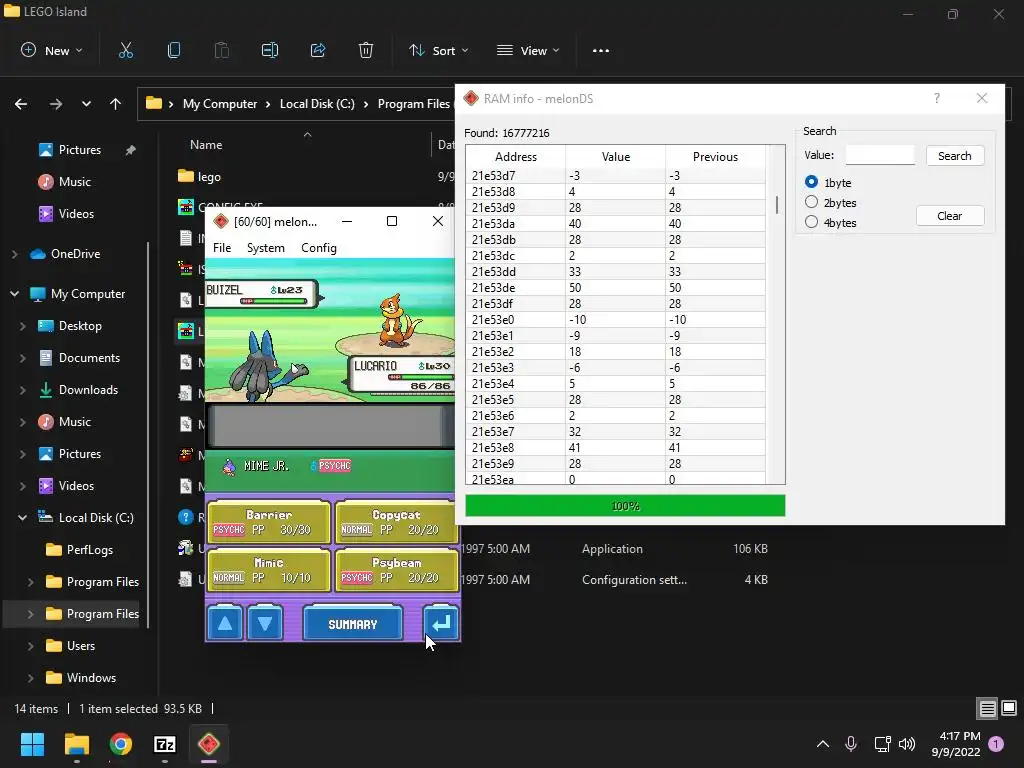Collapse the My Computer tree node
1024x768 pixels.
coord(14,294)
